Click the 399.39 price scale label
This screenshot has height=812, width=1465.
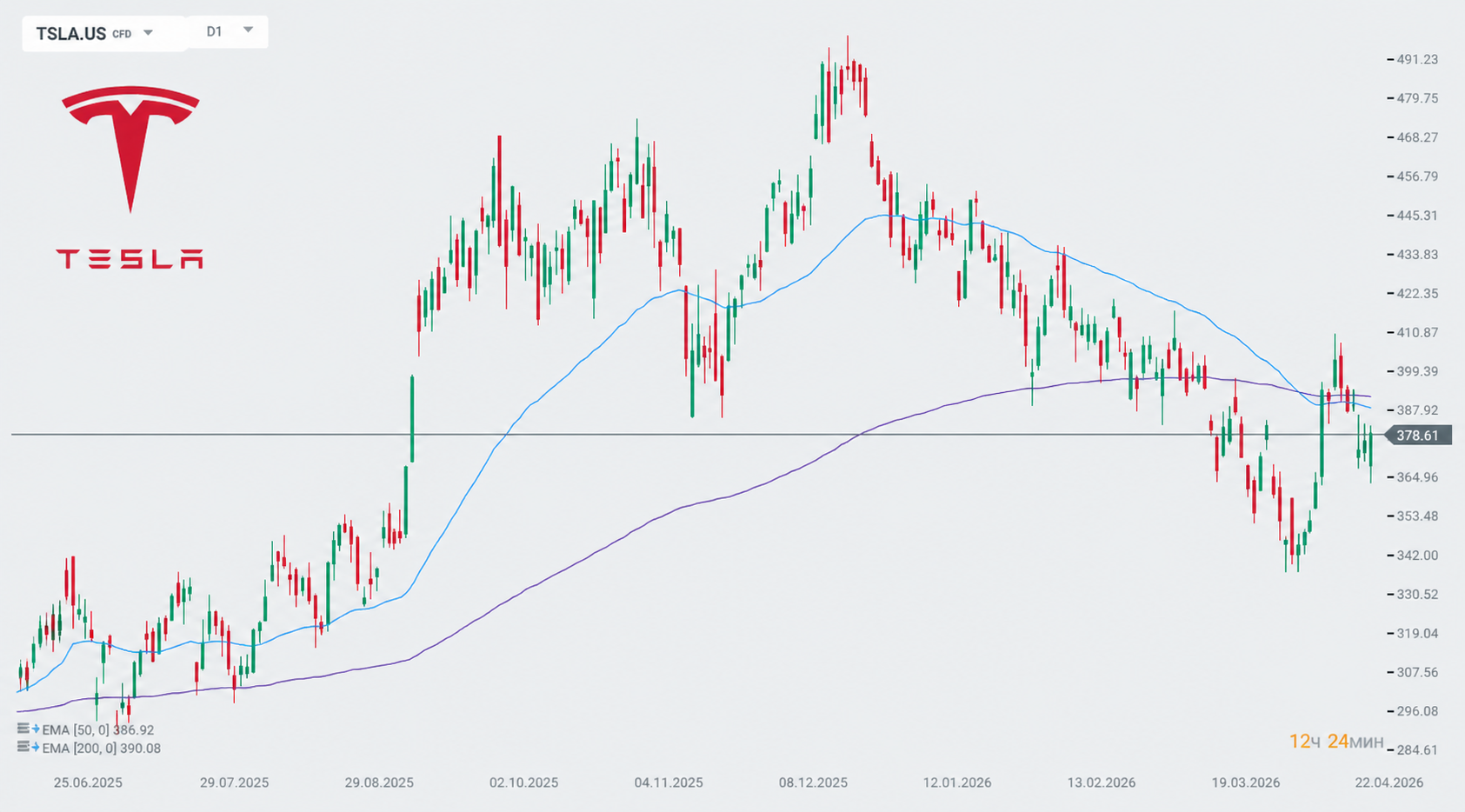1417,371
